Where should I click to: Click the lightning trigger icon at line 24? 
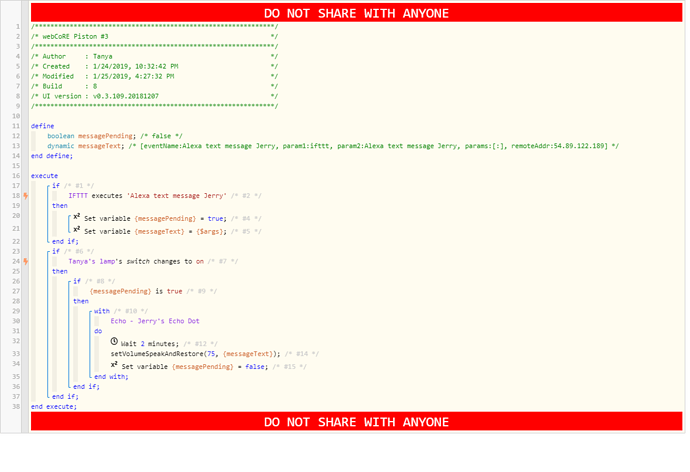point(26,261)
